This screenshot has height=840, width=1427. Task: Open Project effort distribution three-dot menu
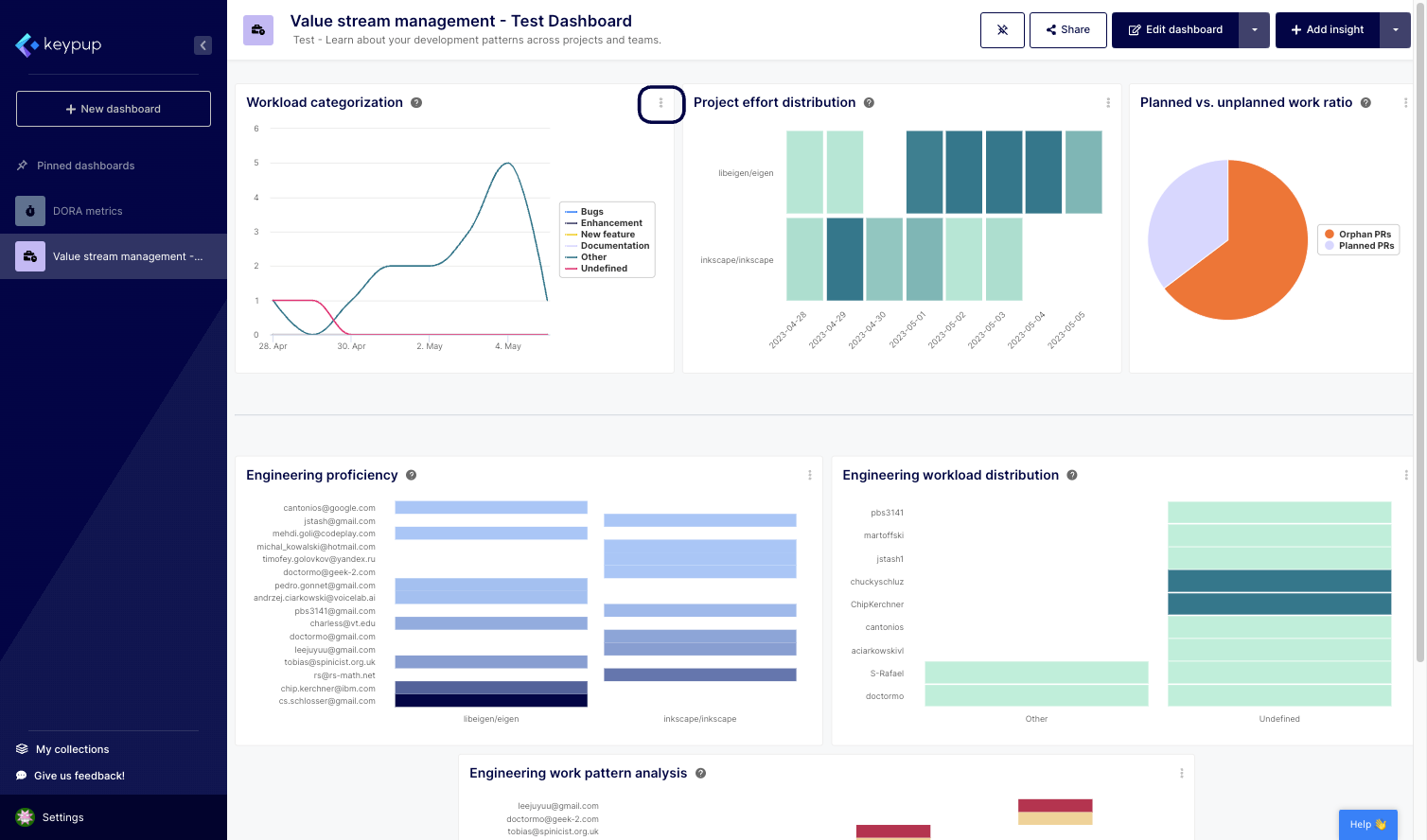click(1108, 103)
